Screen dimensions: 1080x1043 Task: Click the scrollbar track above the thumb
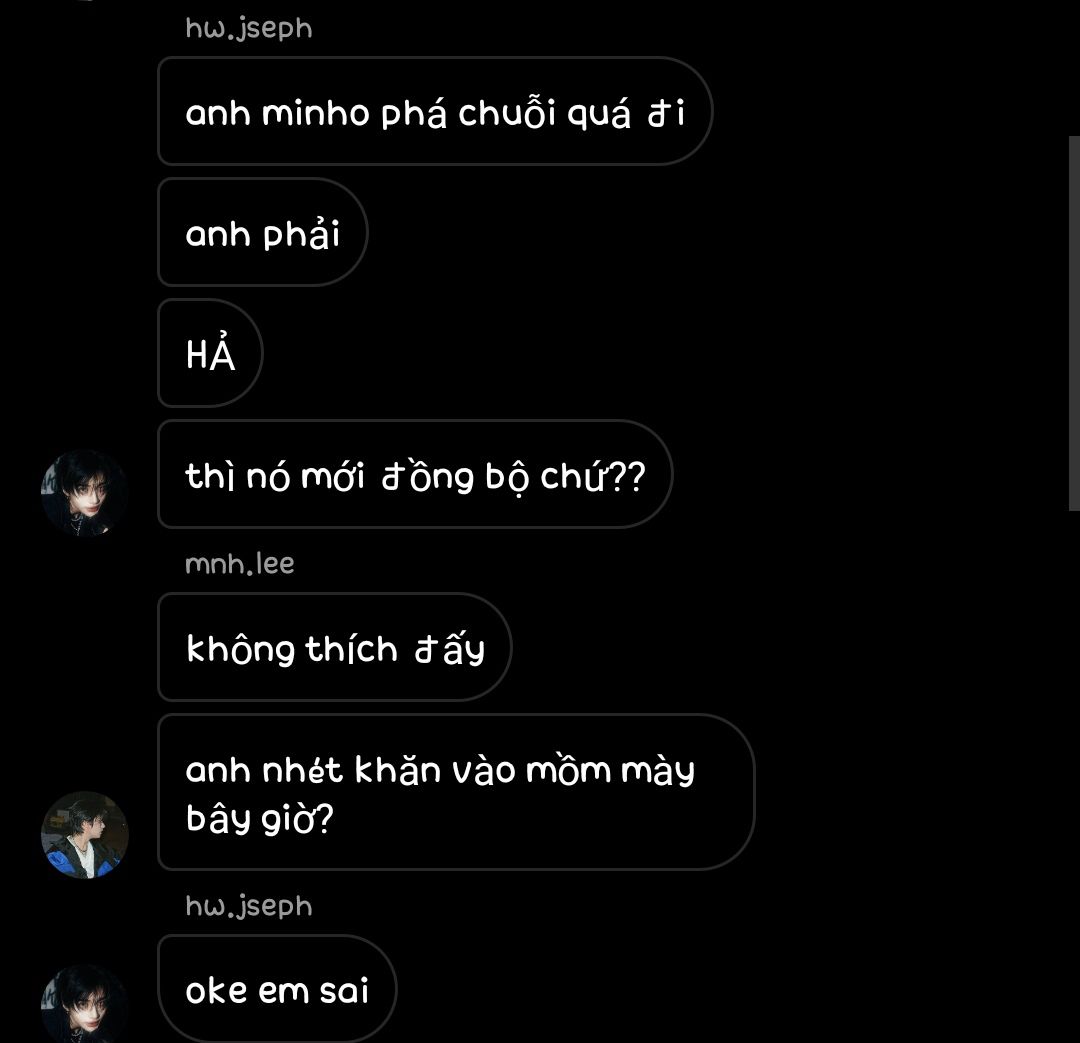click(x=1074, y=68)
